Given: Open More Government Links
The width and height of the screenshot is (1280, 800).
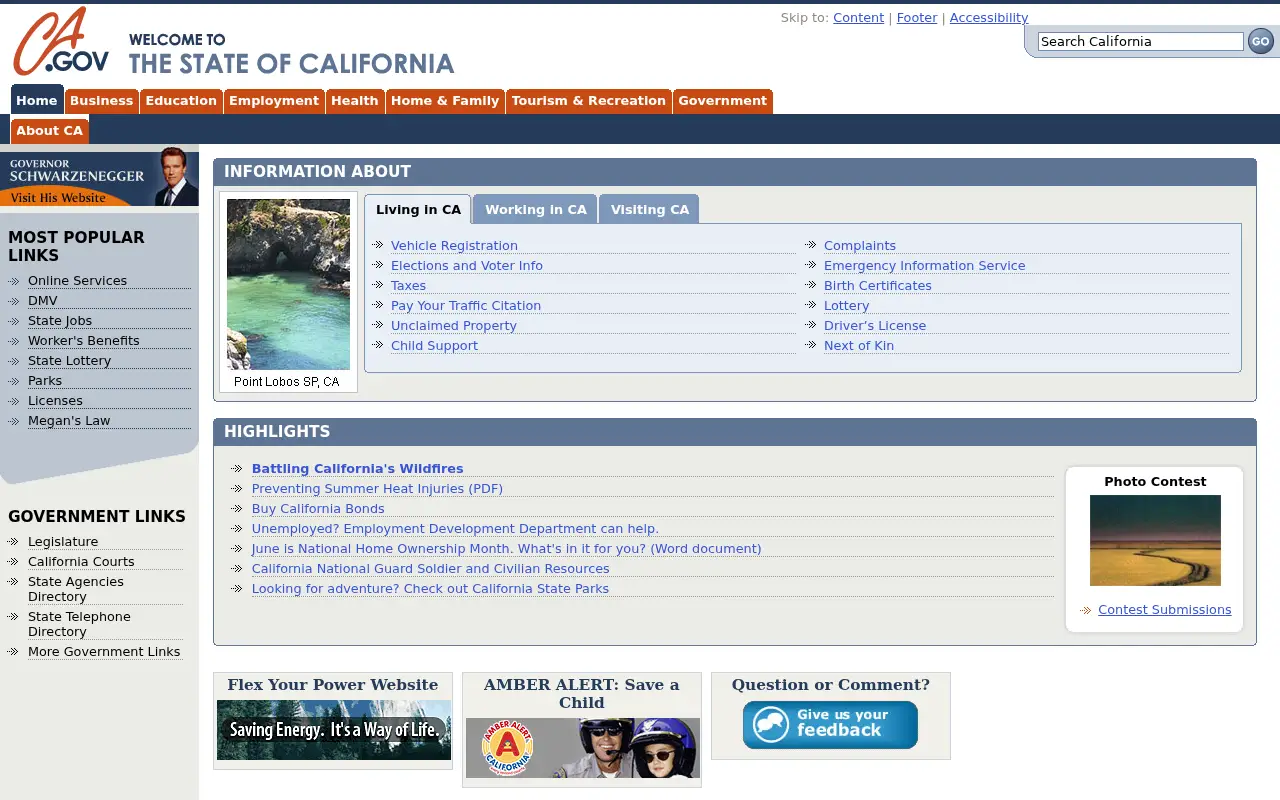Looking at the screenshot, I should coord(104,651).
